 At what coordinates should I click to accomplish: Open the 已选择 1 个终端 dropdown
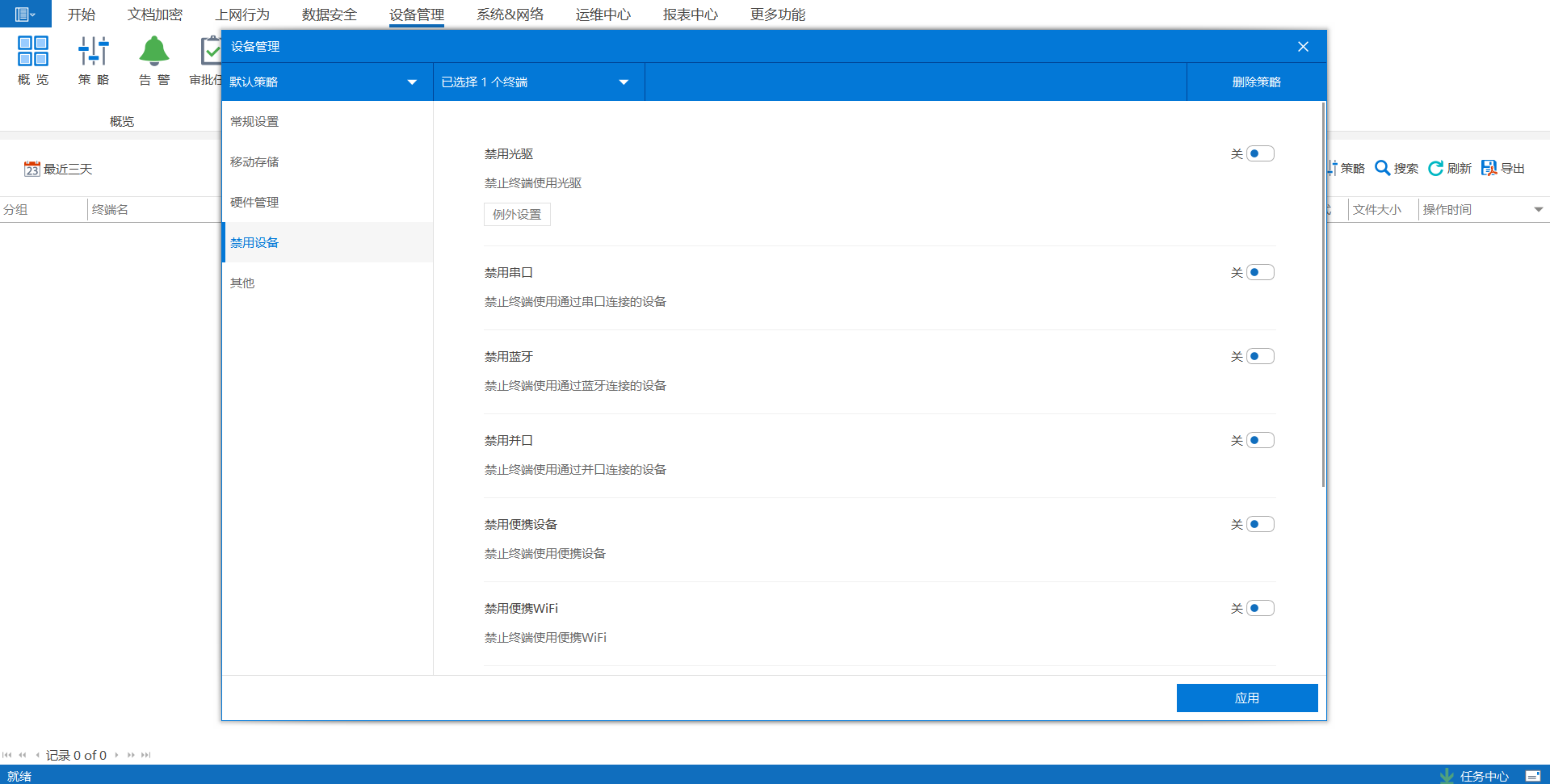coord(623,82)
